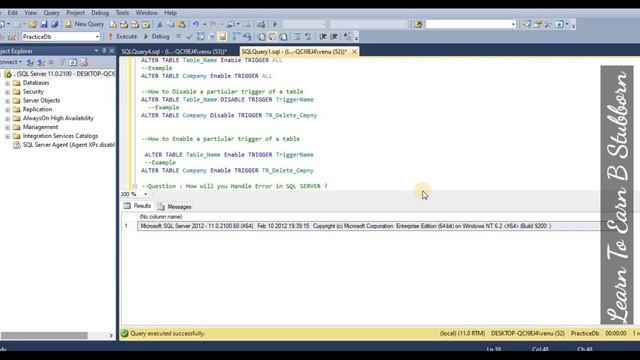Image resolution: width=640 pixels, height=360 pixels.
Task: Click the Comment Out Selected Lines icon
Action: 297,37
